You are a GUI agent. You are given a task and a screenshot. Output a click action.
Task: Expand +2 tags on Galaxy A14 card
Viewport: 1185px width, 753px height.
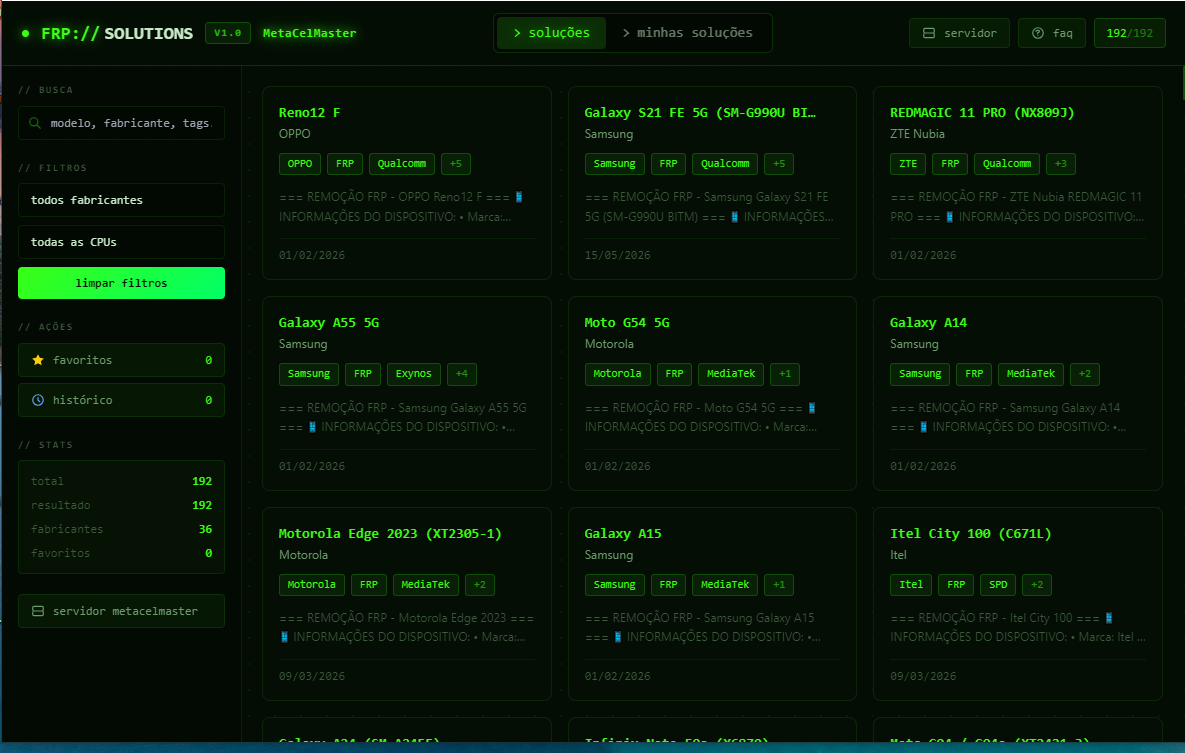[x=1085, y=373]
